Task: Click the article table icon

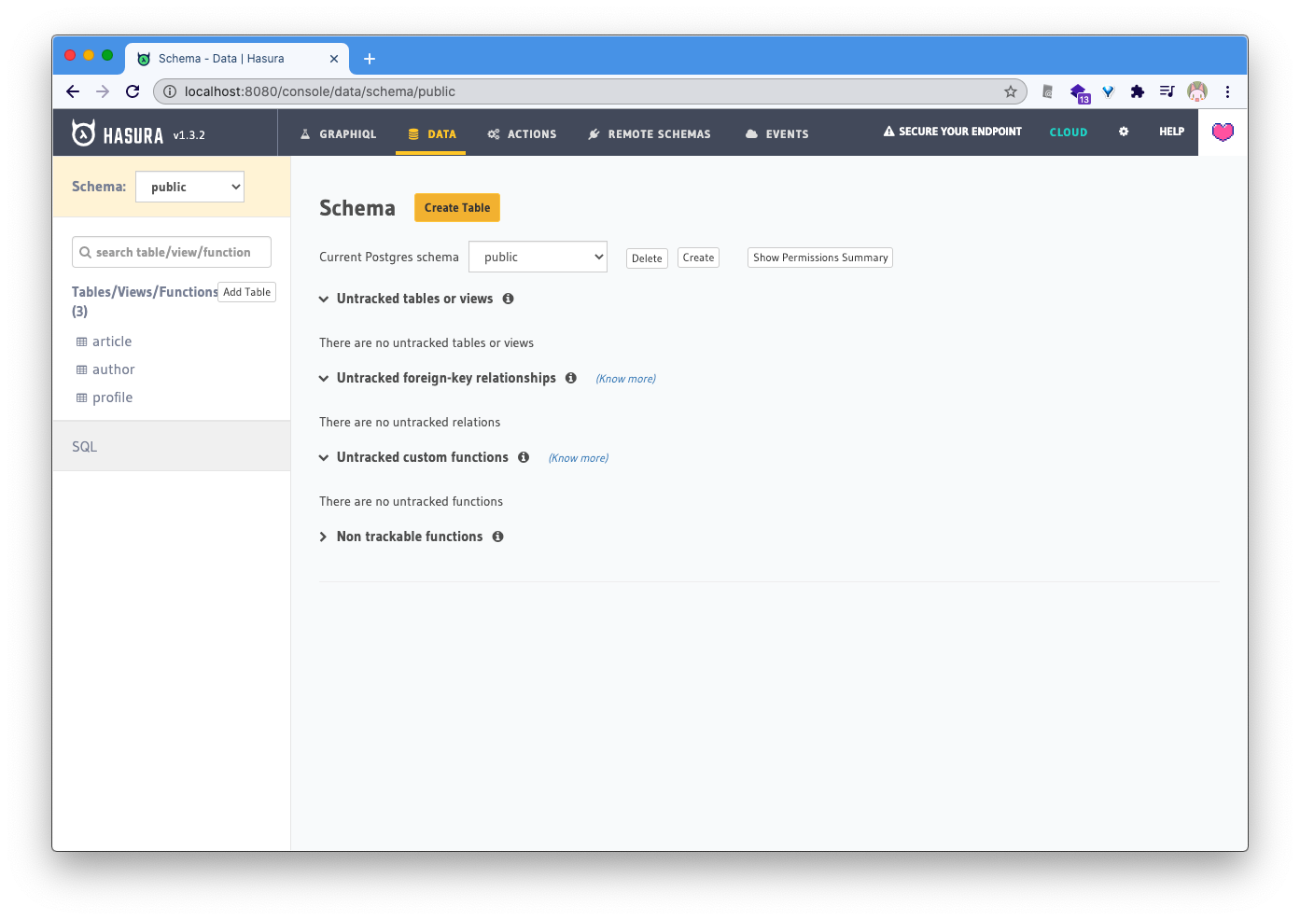Action: pyautogui.click(x=82, y=342)
